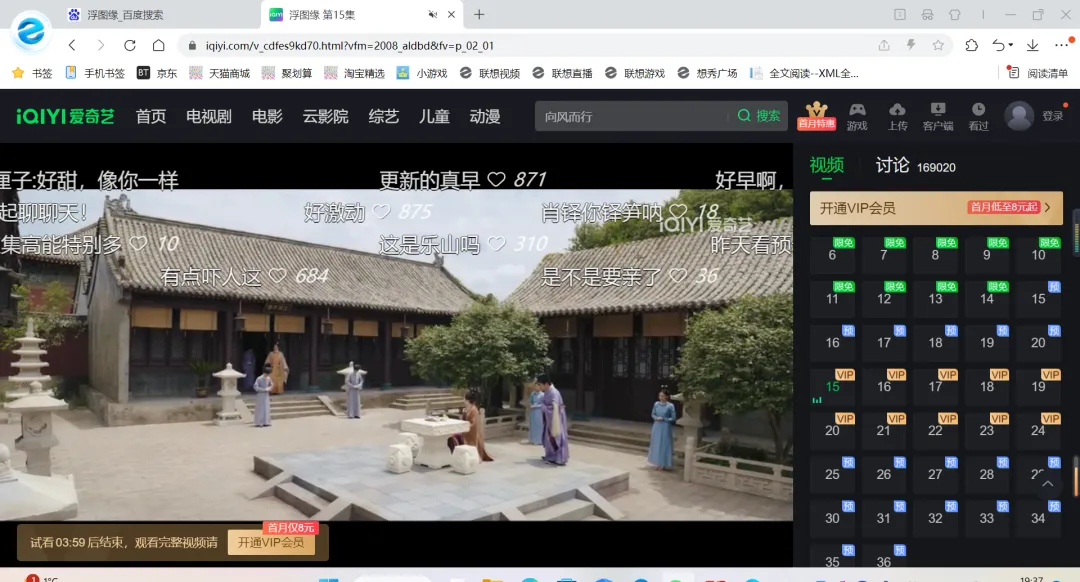Open the browser home page icon
This screenshot has height=582, width=1080.
pos(158,45)
